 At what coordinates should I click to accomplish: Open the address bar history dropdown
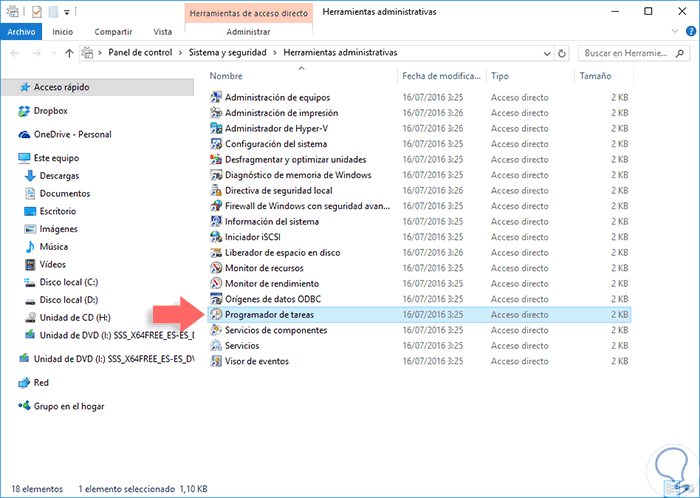547,54
